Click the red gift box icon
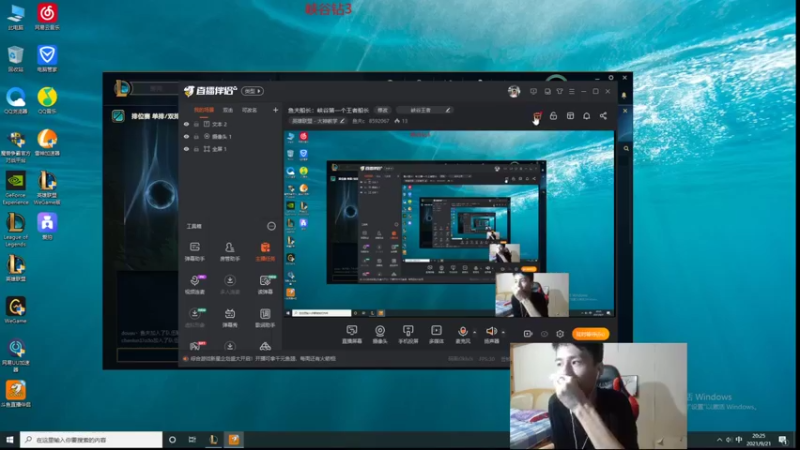The image size is (800, 450). 537,116
